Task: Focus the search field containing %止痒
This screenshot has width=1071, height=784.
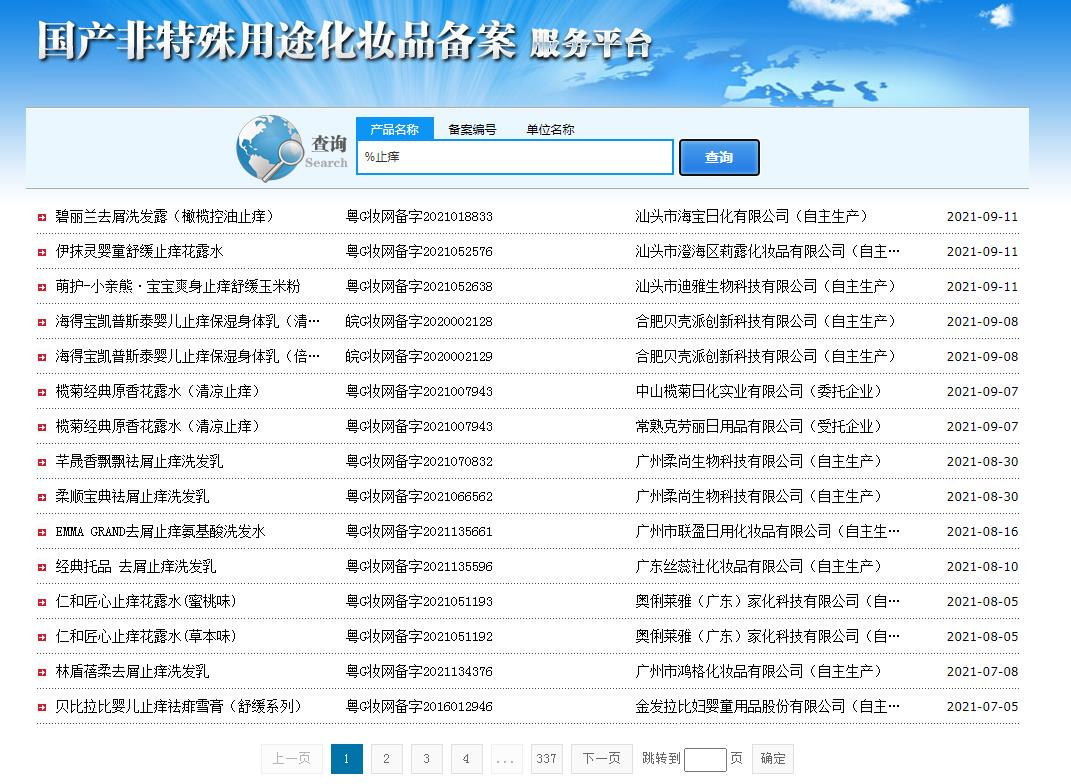Action: [x=514, y=157]
